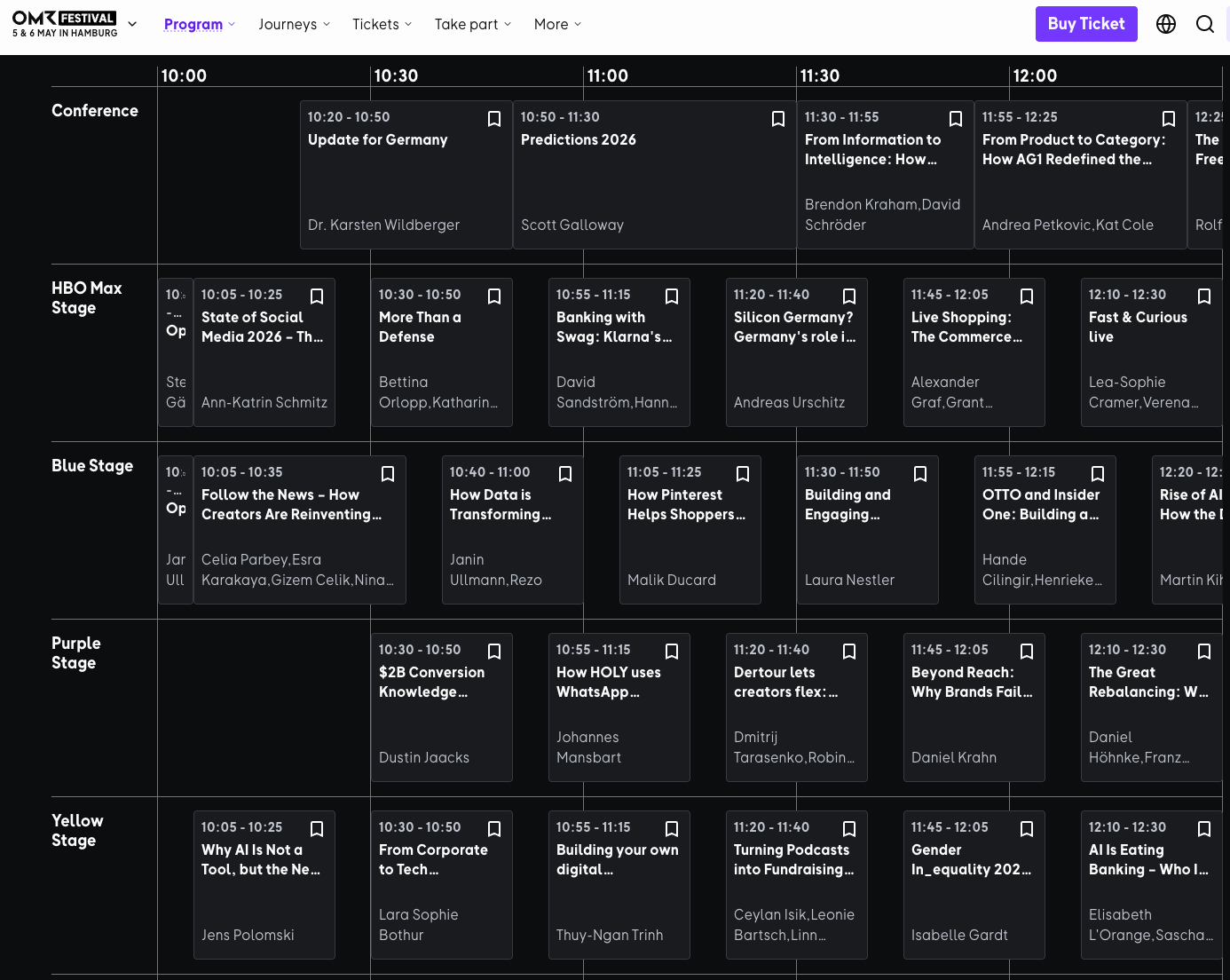Expand the dropdown next to OMR Festival logo
The height and width of the screenshot is (980, 1230).
pyautogui.click(x=132, y=25)
